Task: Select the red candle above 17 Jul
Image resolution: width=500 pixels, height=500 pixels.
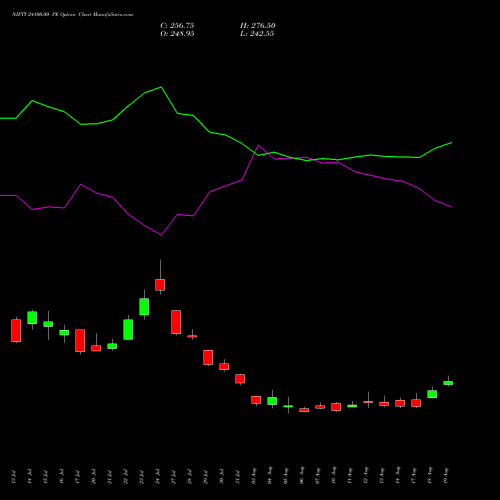Action: pos(80,340)
